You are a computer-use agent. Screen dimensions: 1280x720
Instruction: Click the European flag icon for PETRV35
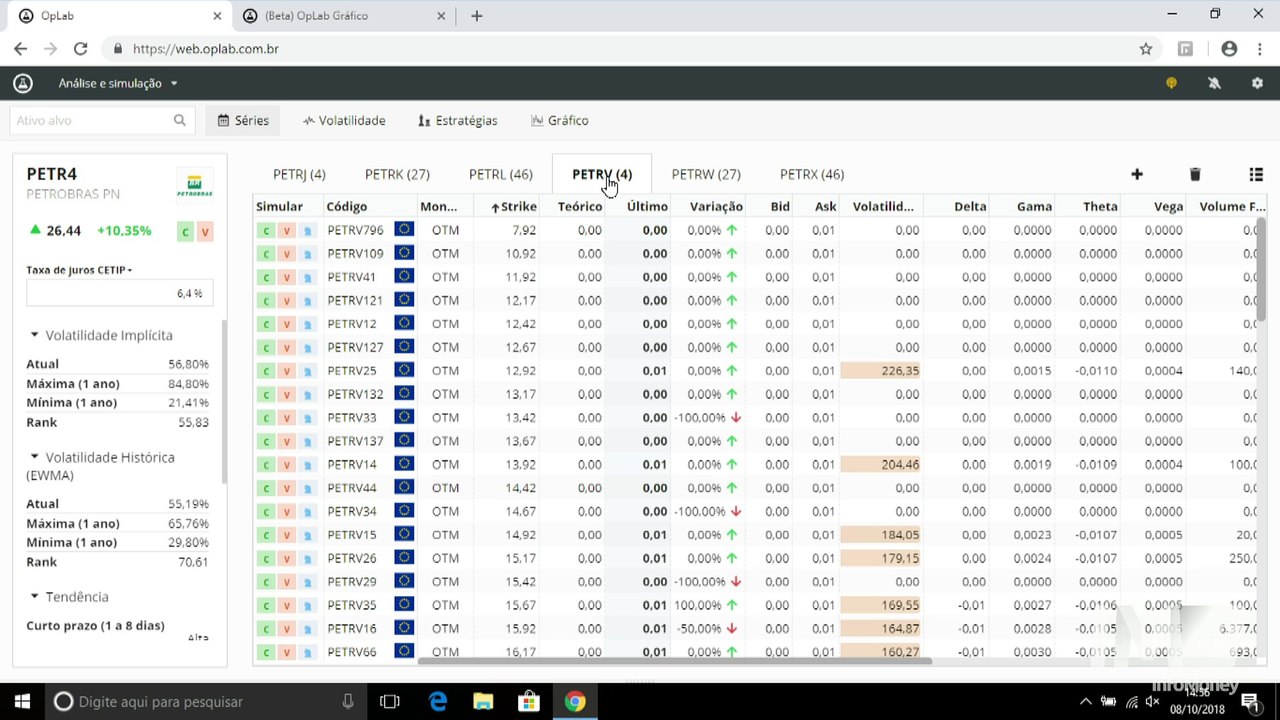[x=404, y=604]
